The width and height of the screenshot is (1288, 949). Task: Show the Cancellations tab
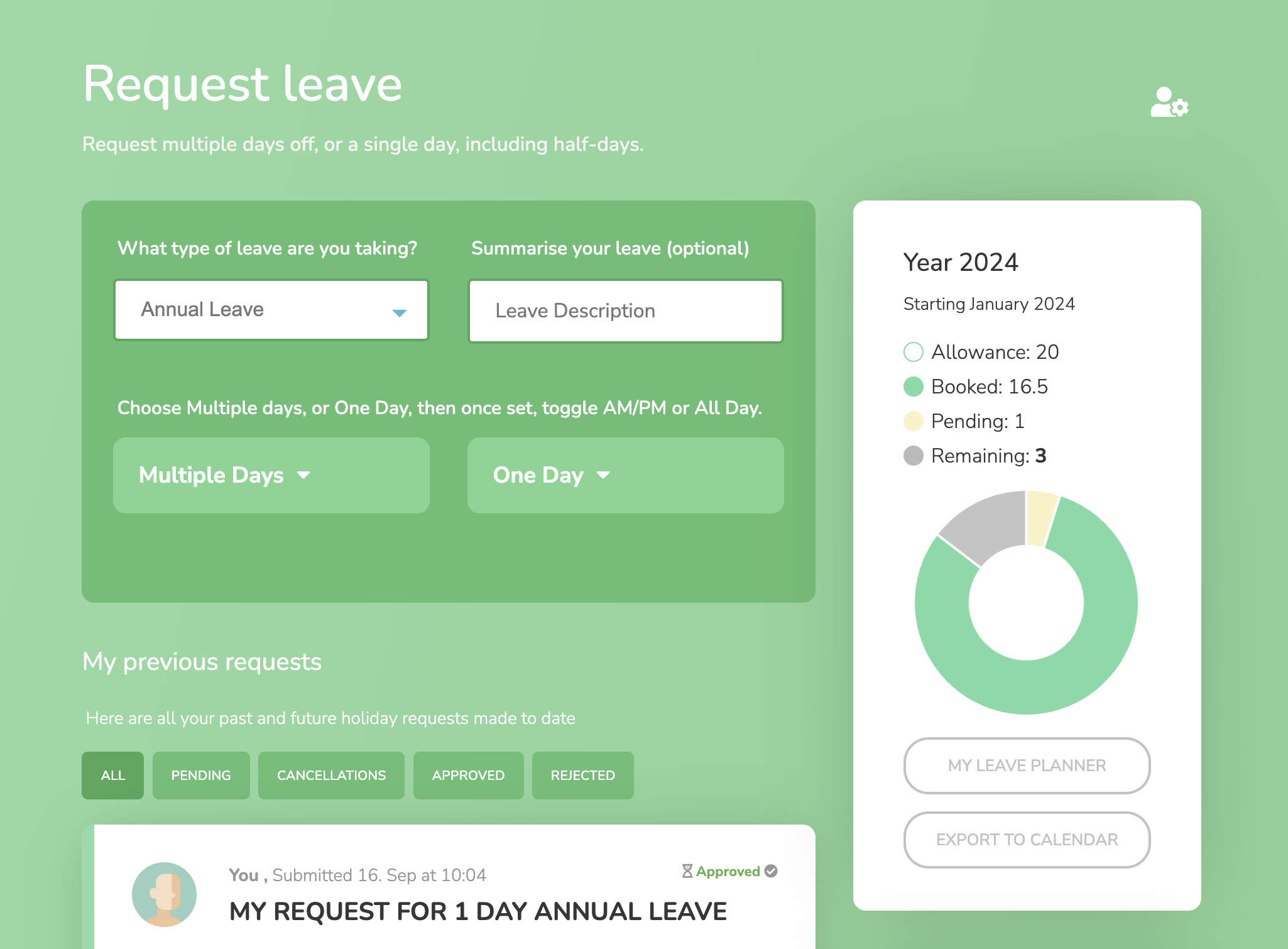331,776
